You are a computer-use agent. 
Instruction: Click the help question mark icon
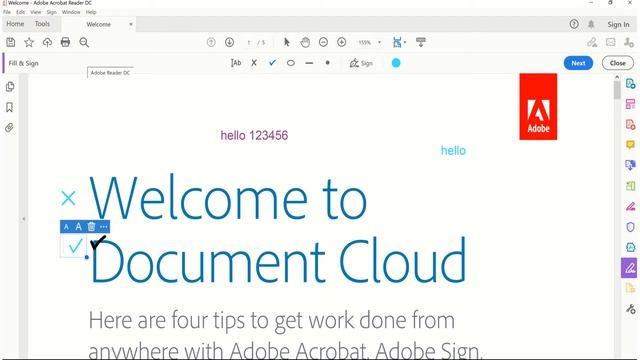[x=574, y=24]
